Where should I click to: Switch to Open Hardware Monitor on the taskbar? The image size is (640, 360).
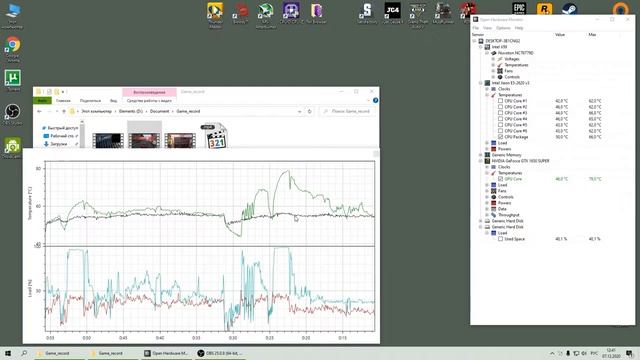click(x=166, y=353)
